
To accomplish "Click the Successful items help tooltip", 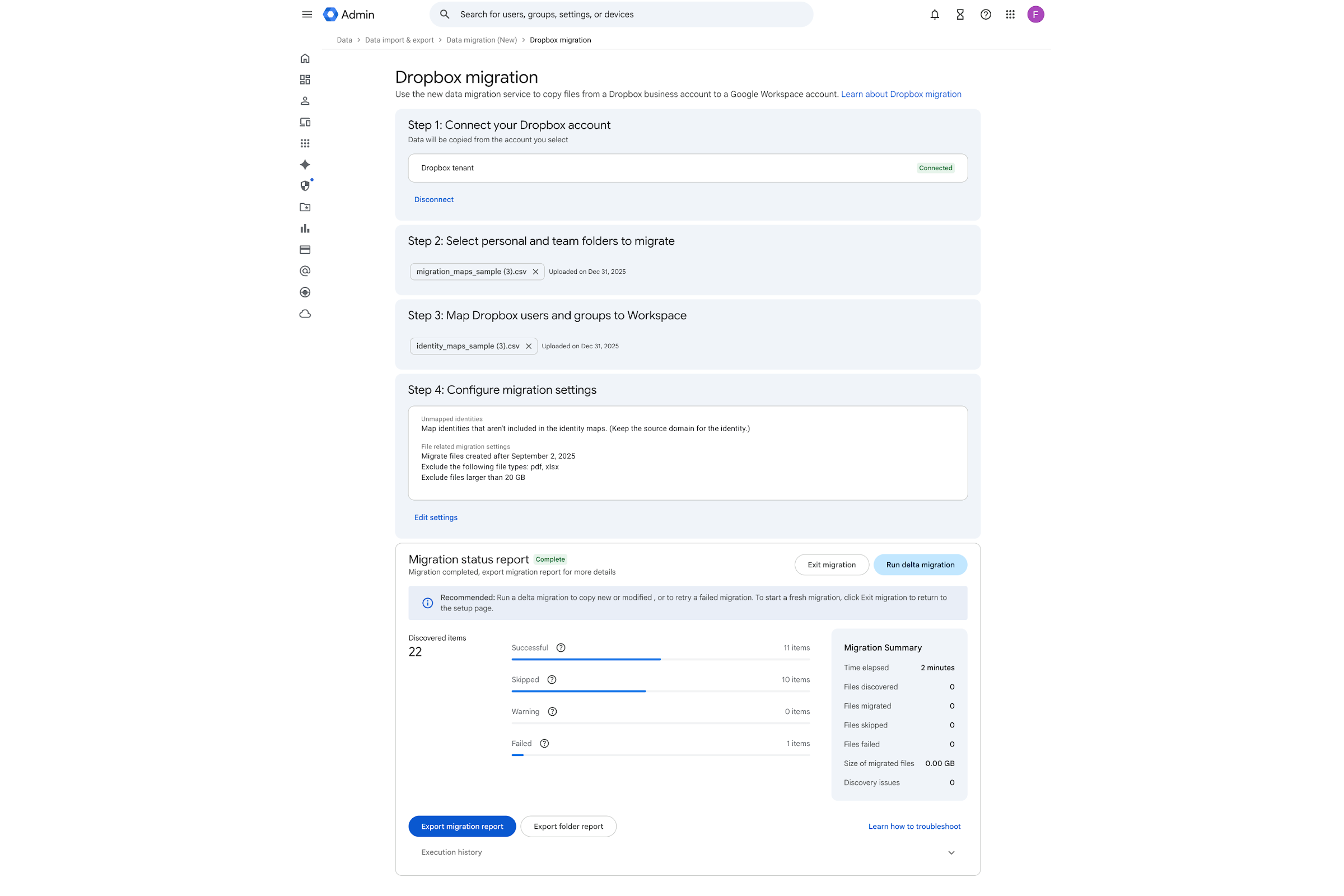I will click(560, 647).
